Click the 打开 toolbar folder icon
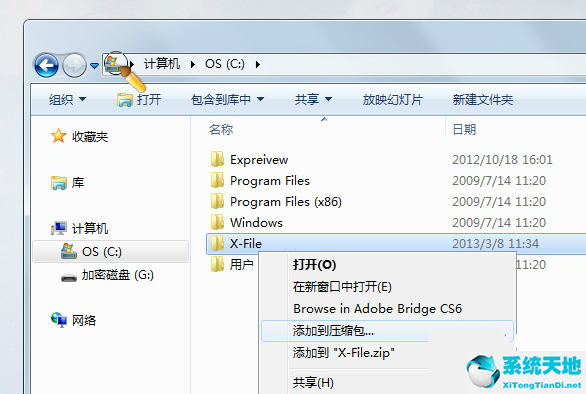 [124, 100]
